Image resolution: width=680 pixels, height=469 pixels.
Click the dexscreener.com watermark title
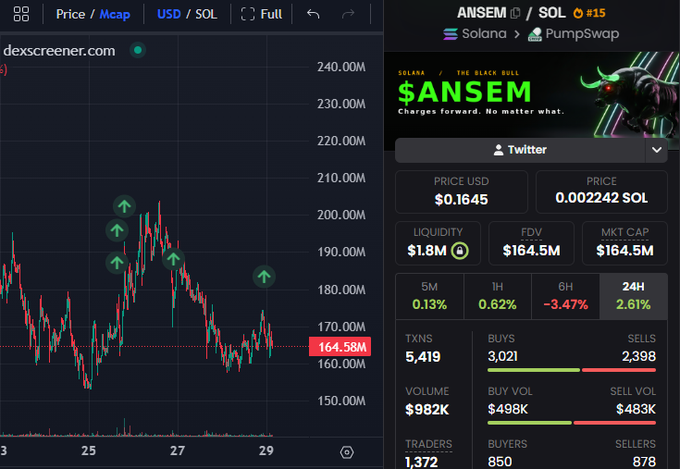(59, 51)
